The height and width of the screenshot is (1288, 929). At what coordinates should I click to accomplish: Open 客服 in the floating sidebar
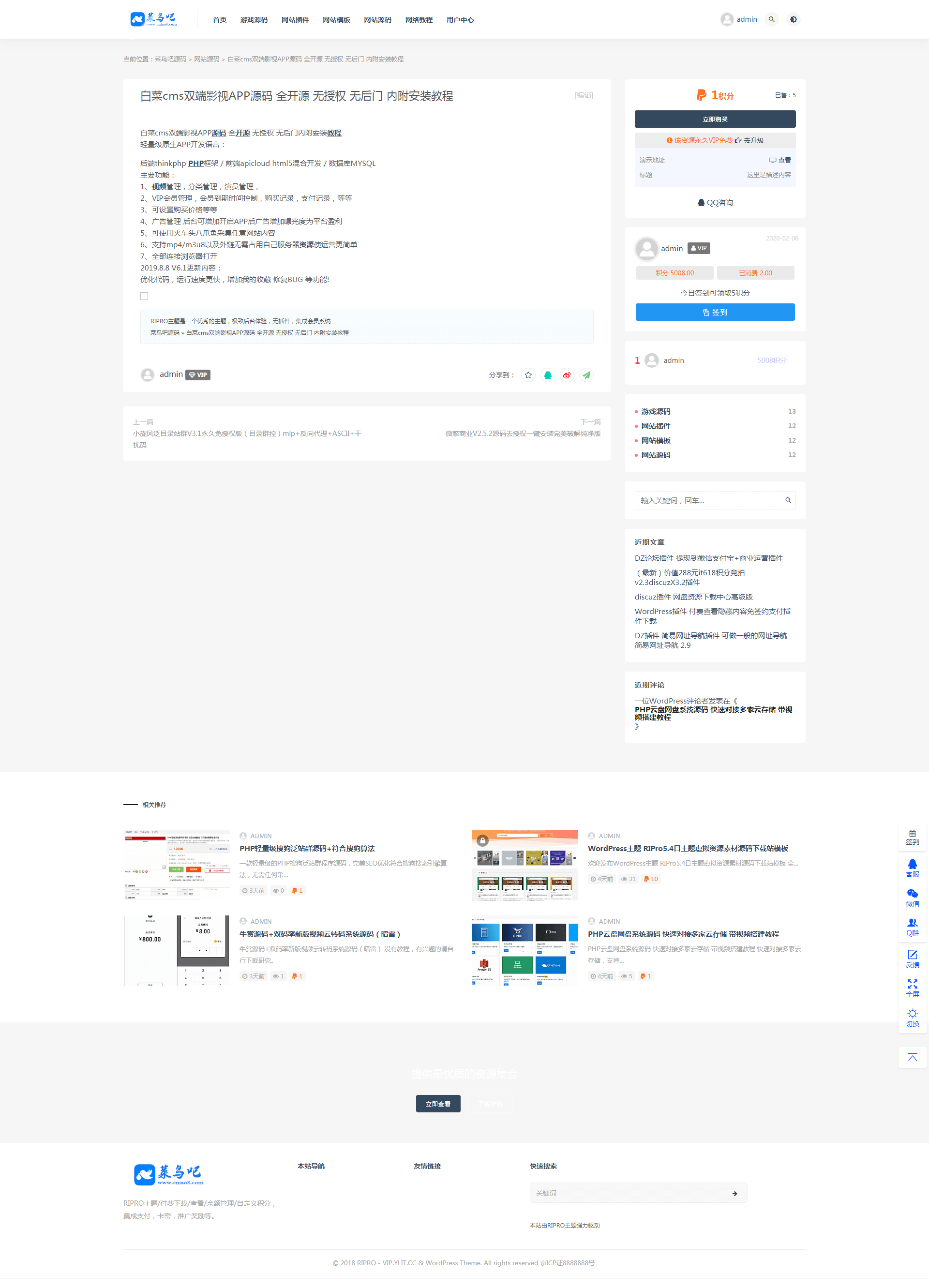pyautogui.click(x=912, y=869)
